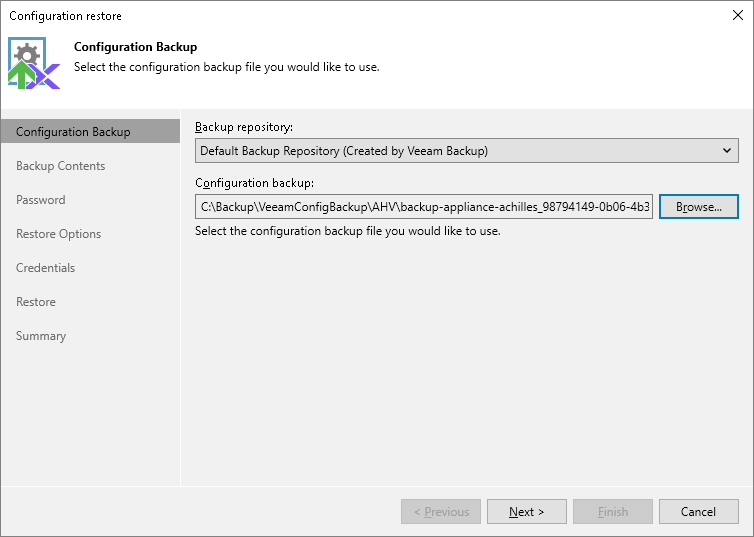The width and height of the screenshot is (754, 537).
Task: Click the configuration restore wizard icon
Action: coord(34,64)
